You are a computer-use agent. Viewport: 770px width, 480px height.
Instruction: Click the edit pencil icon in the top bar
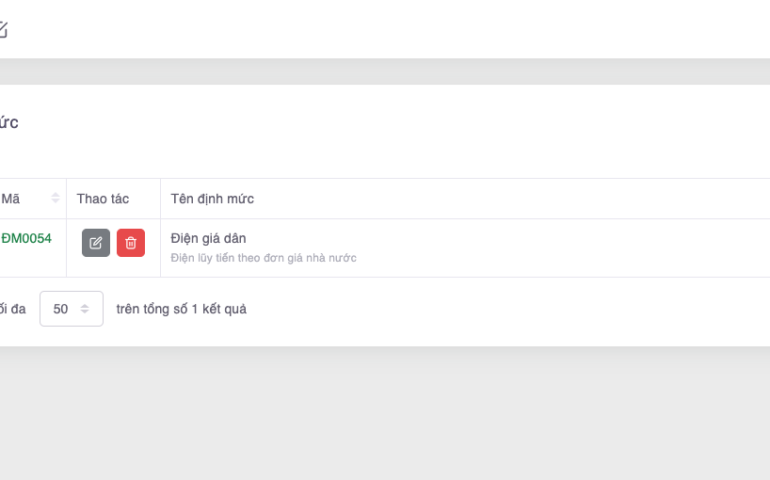pyautogui.click(x=2, y=30)
